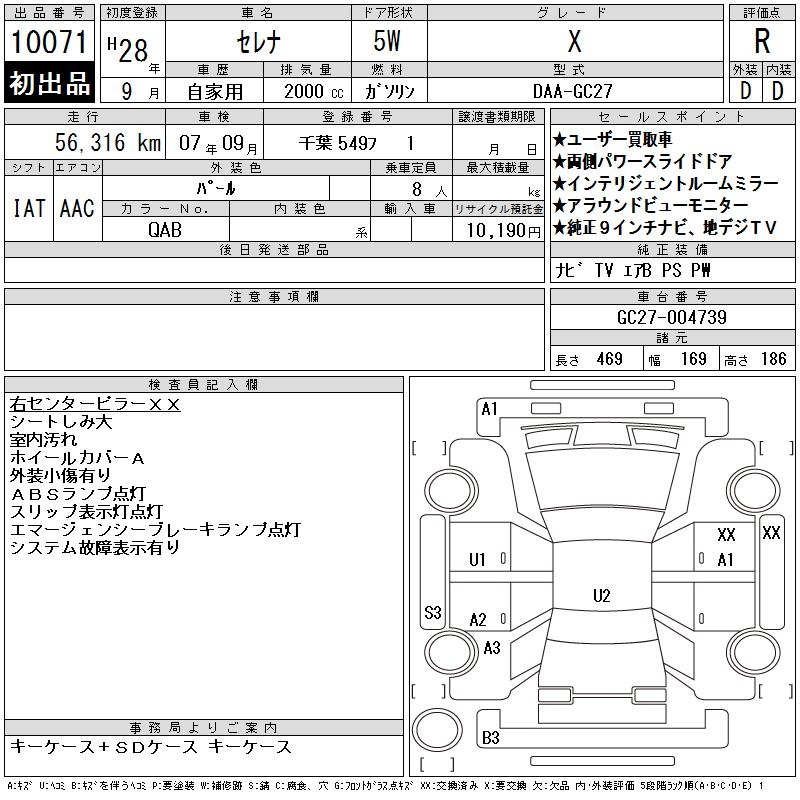Select the chassis number GC27-004739
Screen dimensions: 800x800
click(671, 317)
